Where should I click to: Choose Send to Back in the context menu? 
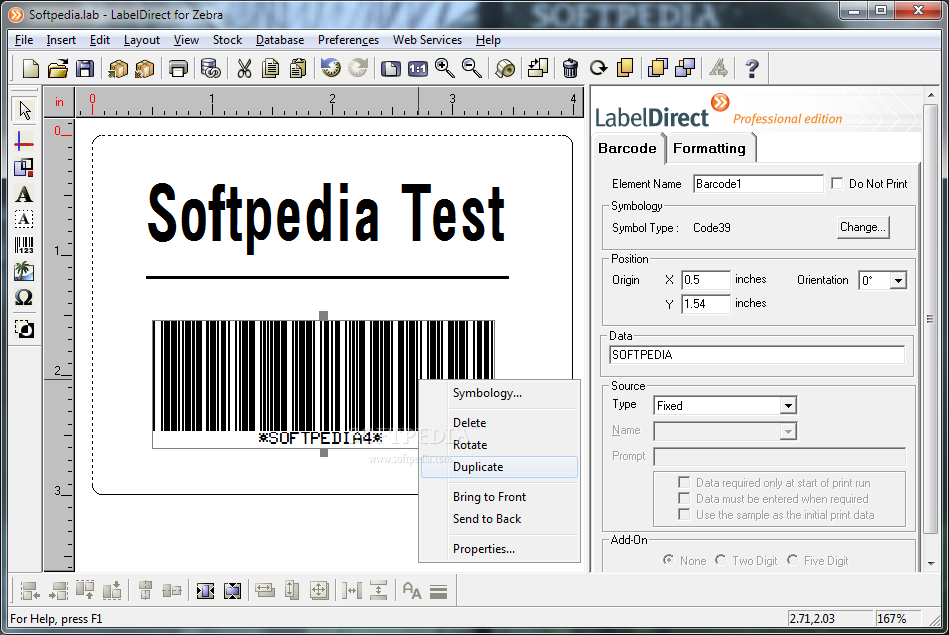coord(499,519)
